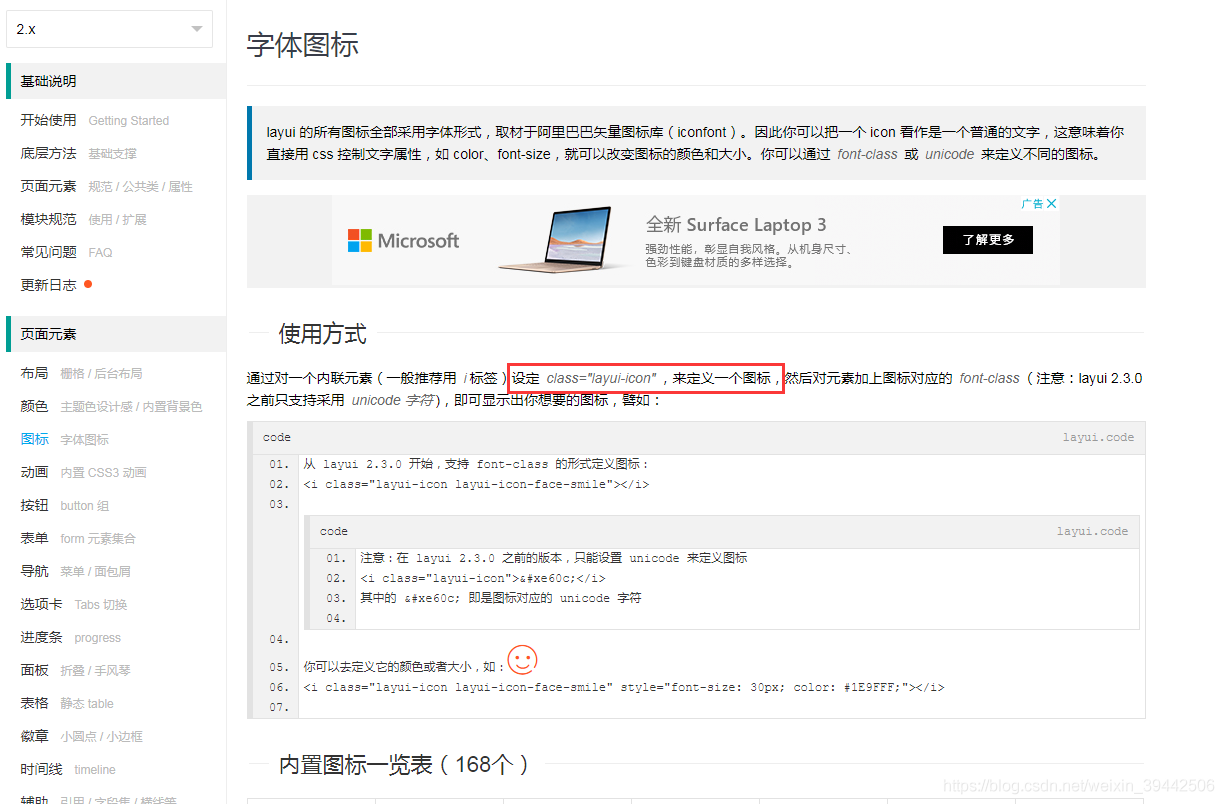
Task: Open the 更新日志 page
Action: 47,283
